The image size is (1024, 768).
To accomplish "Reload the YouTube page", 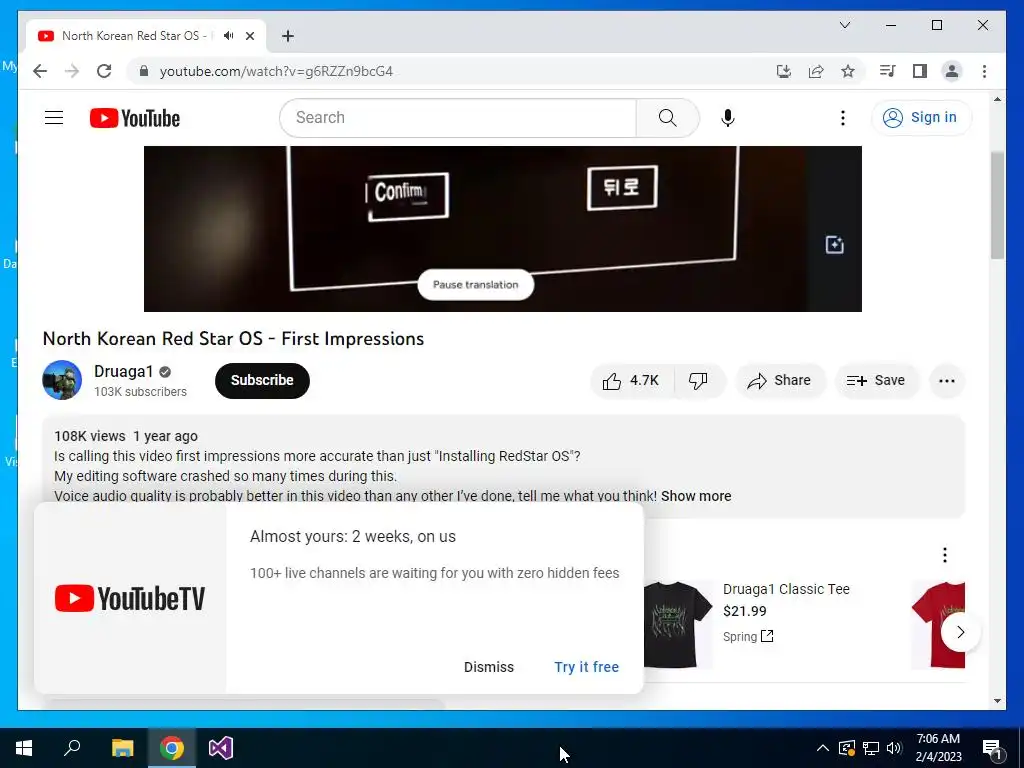I will (104, 71).
